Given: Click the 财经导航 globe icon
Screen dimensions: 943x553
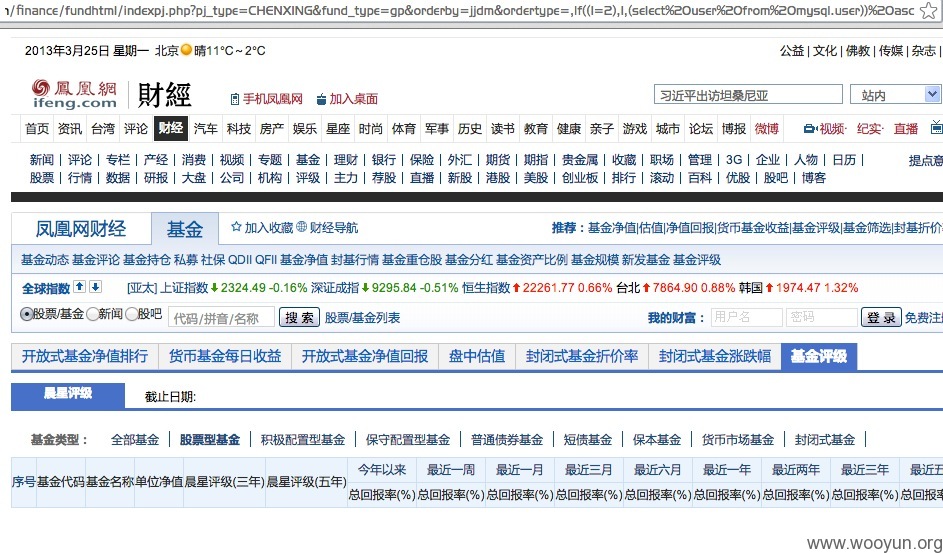Looking at the screenshot, I should click(x=301, y=227).
